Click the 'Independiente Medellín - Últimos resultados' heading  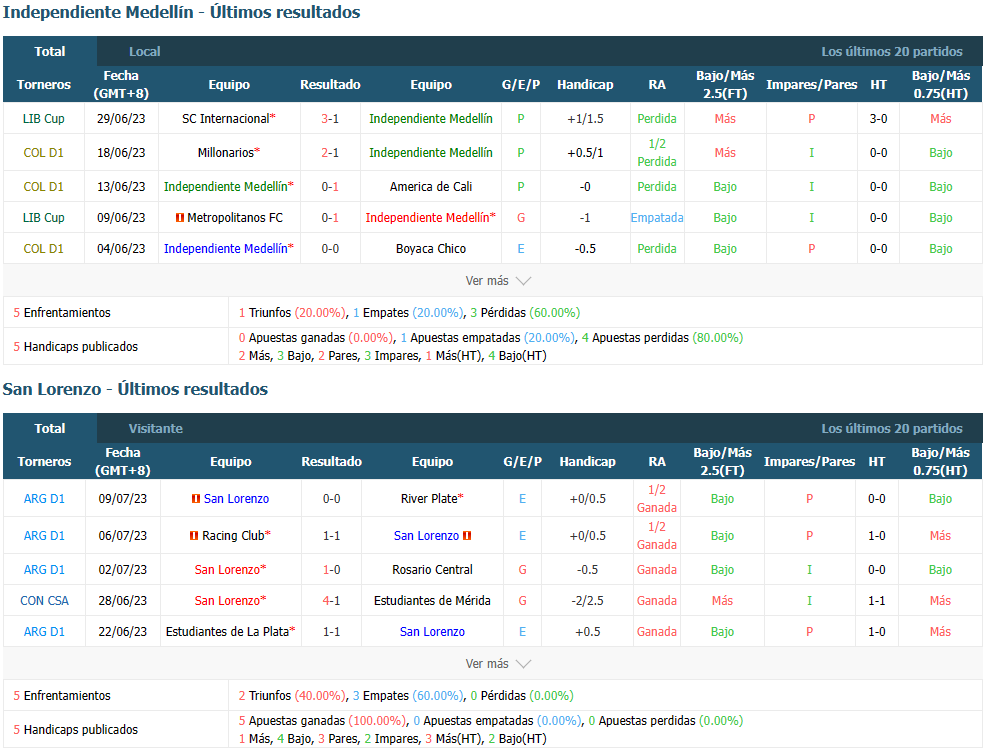pos(181,13)
